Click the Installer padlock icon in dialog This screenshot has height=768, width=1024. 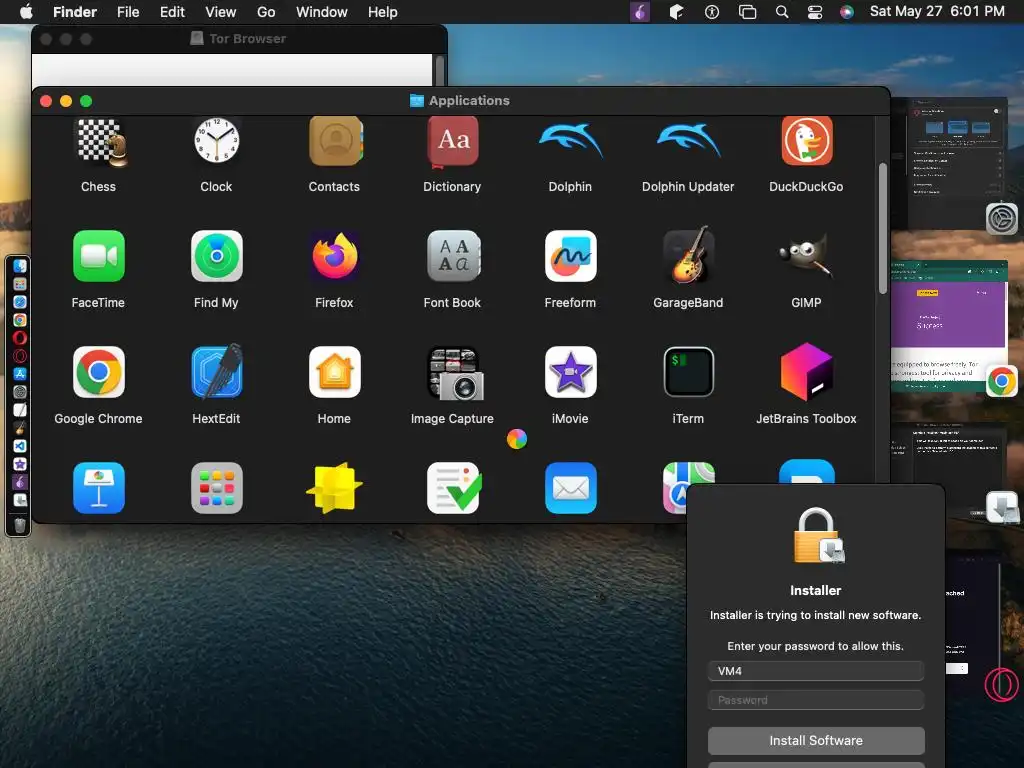818,536
